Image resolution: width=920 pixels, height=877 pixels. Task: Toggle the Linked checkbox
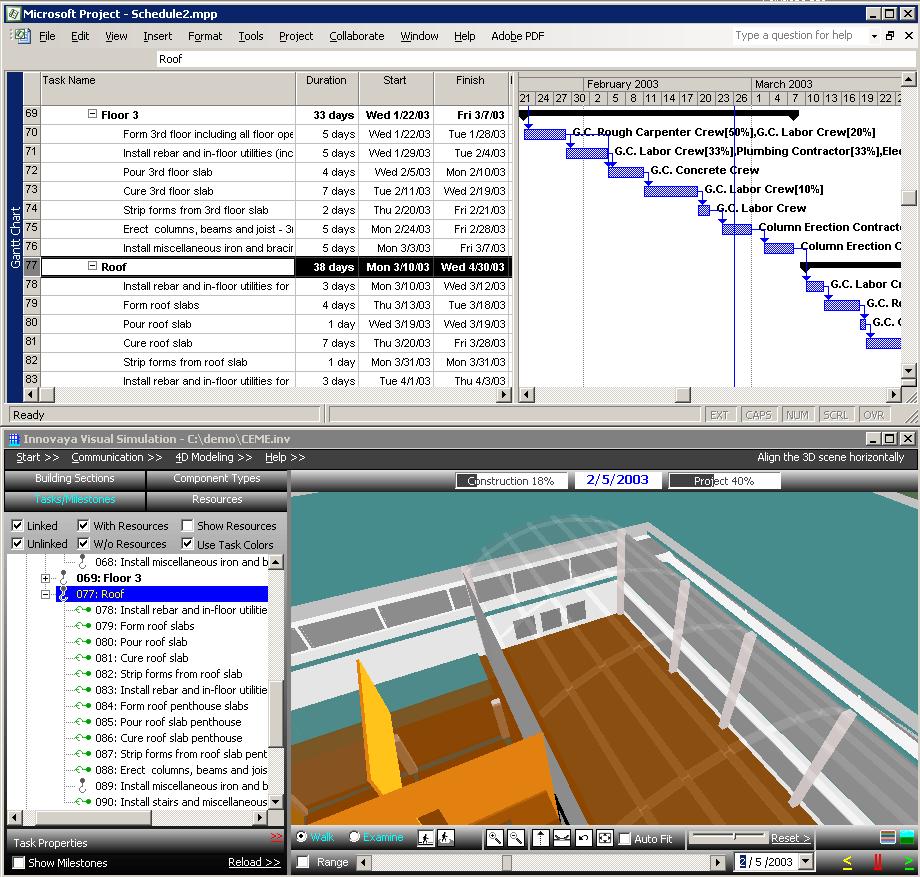pos(18,526)
